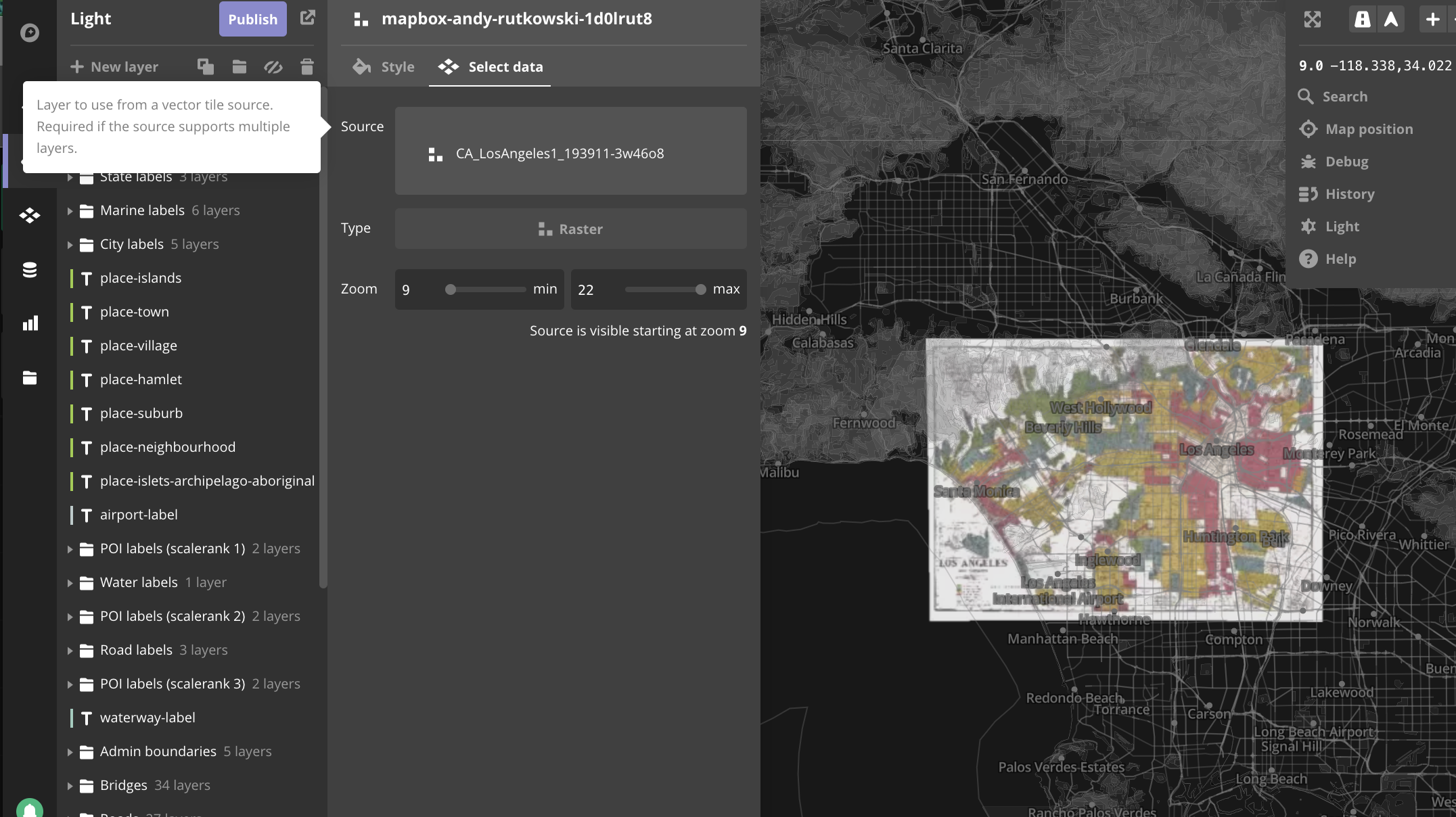Expand the Road labels folder

coord(70,650)
